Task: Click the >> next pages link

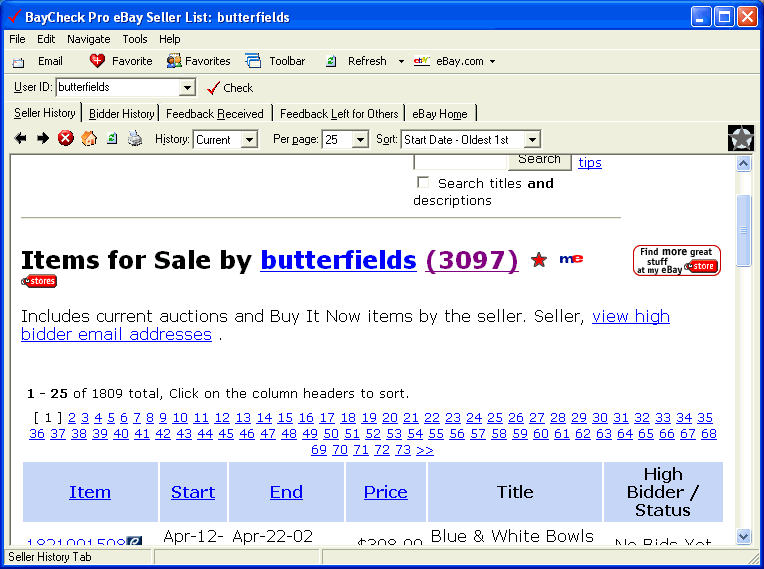Action: click(x=424, y=450)
